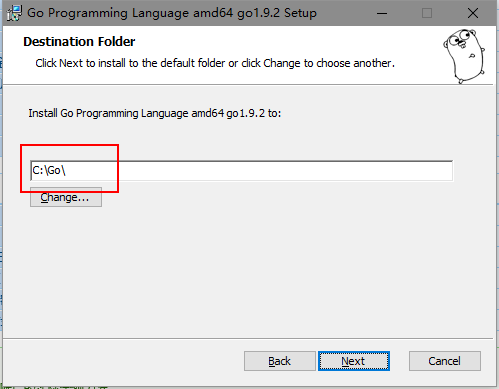
Task: Close the Go Setup dialog
Action: coord(473,13)
